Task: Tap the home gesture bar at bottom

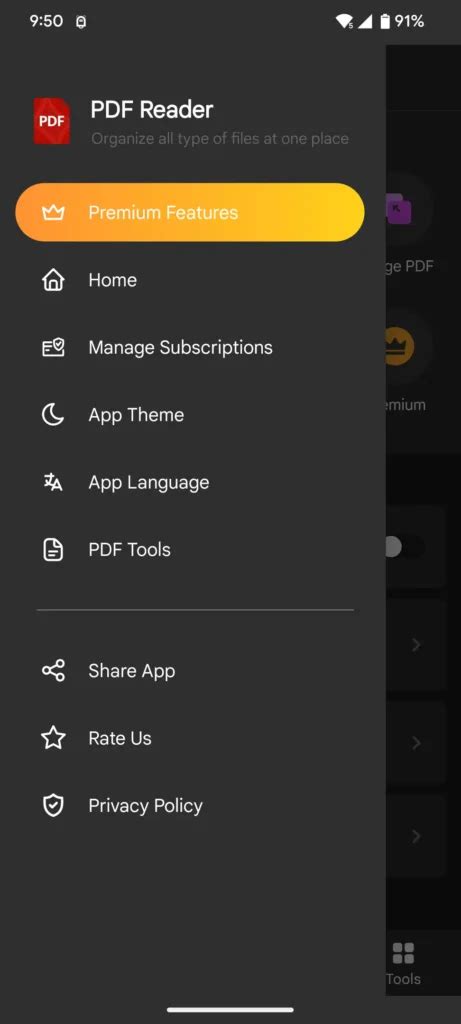Action: click(x=230, y=1010)
